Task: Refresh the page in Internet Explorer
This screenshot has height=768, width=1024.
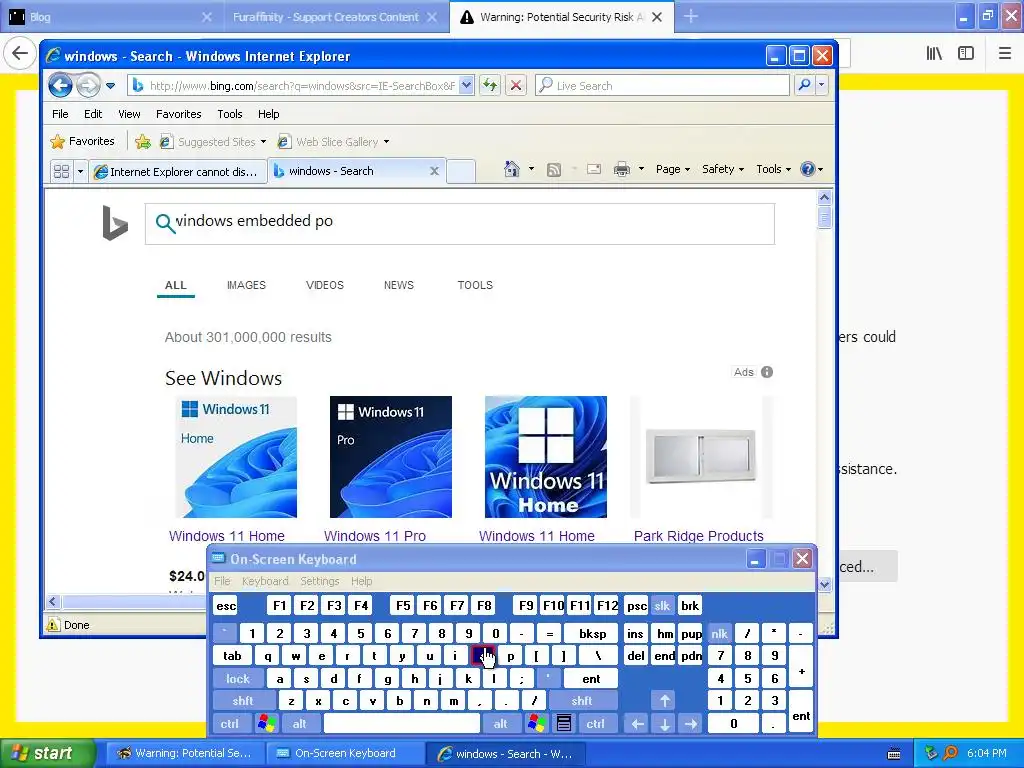Action: [490, 86]
